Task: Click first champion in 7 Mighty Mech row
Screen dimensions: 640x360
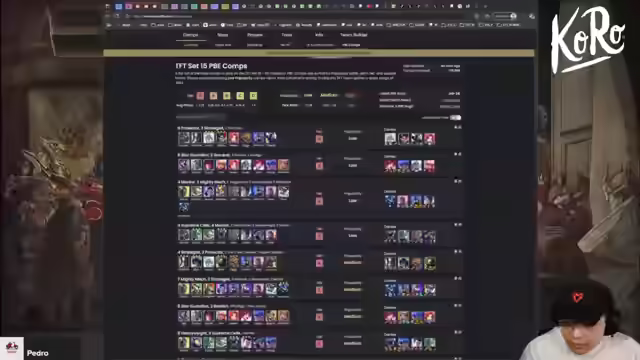Action: pos(184,289)
